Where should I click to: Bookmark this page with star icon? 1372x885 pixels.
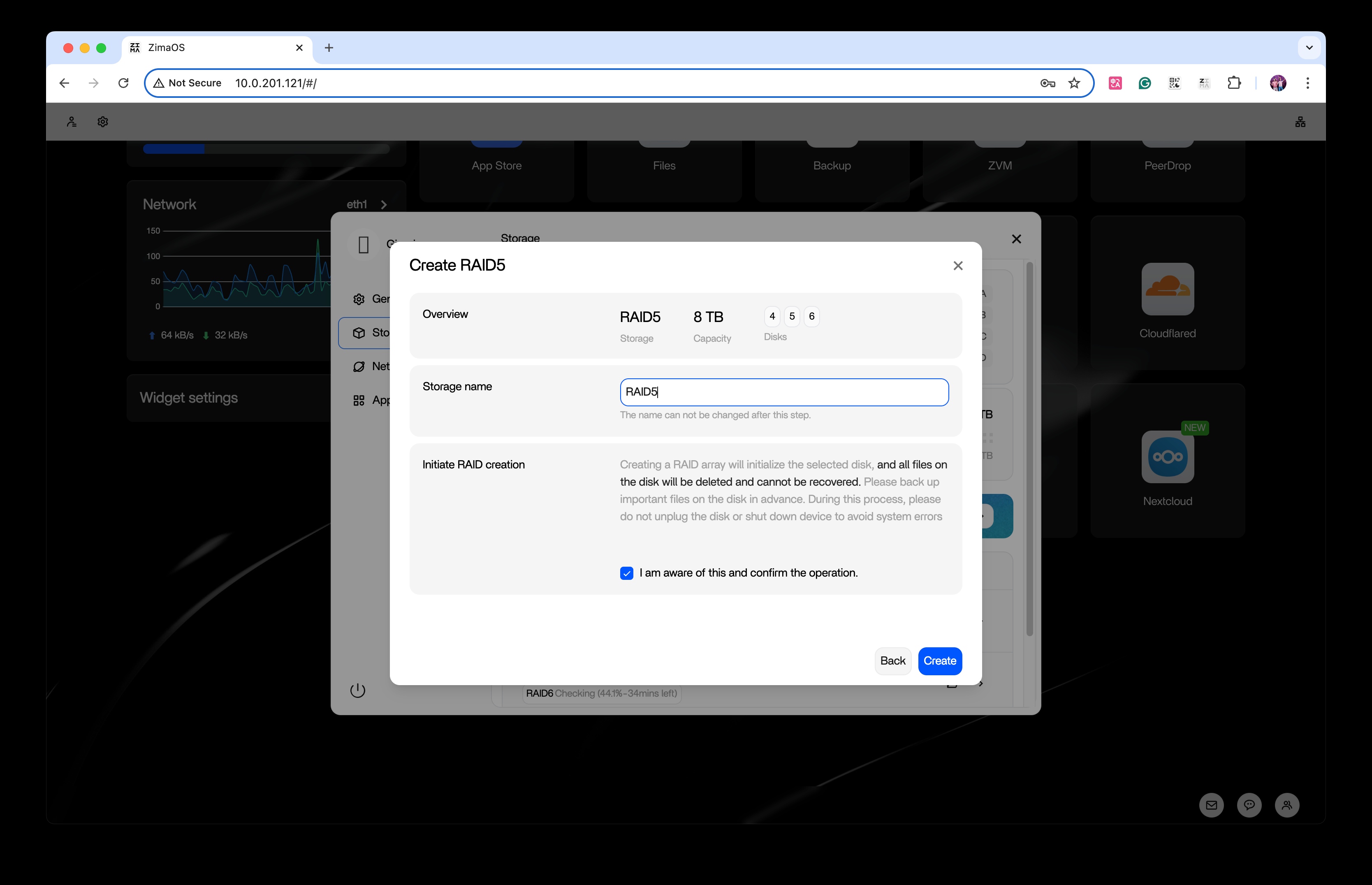[1074, 83]
